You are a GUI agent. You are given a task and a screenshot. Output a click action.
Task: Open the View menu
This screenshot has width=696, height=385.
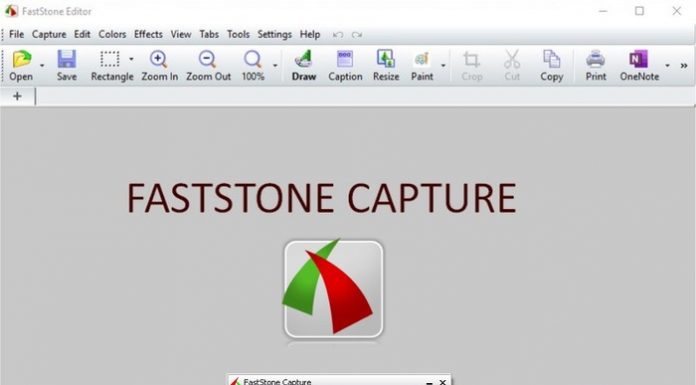[181, 34]
